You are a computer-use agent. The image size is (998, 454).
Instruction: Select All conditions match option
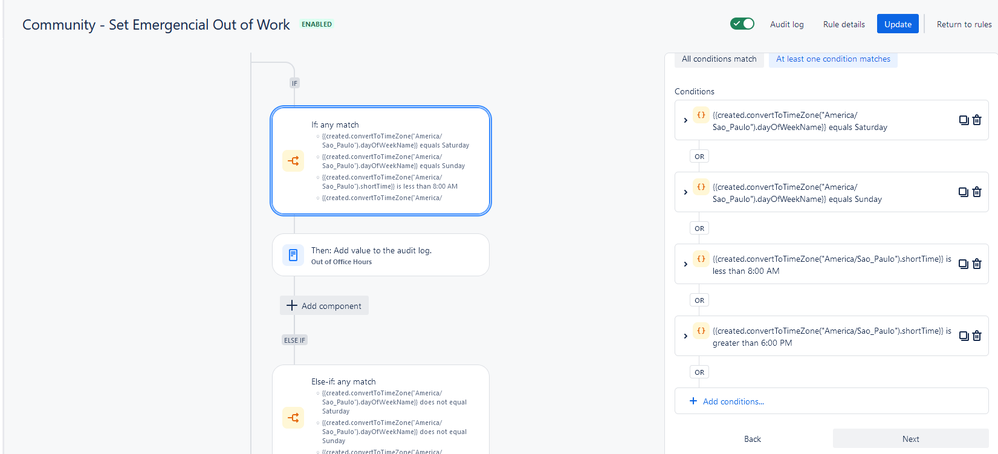(x=719, y=59)
